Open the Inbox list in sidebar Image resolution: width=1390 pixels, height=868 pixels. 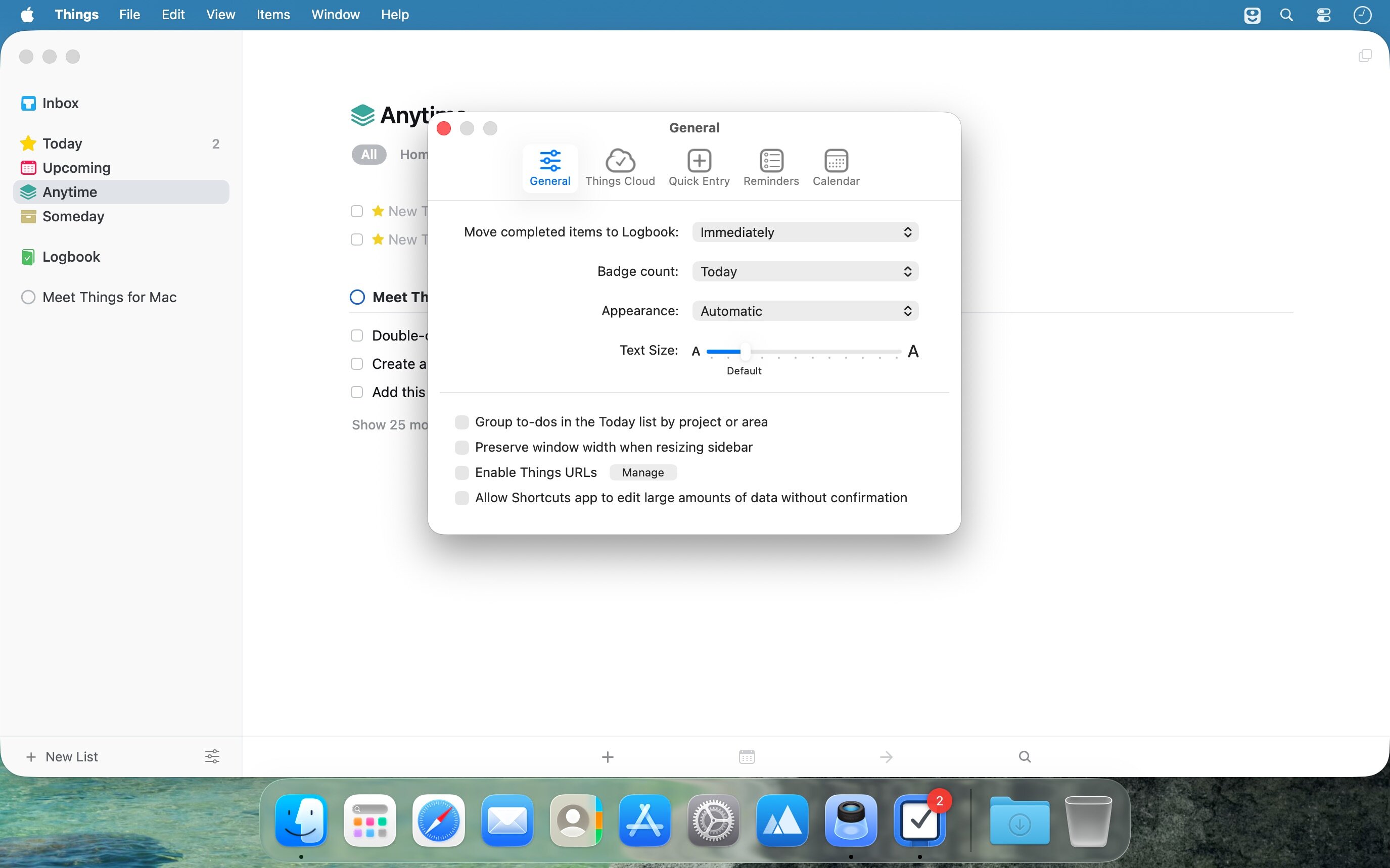(x=121, y=104)
